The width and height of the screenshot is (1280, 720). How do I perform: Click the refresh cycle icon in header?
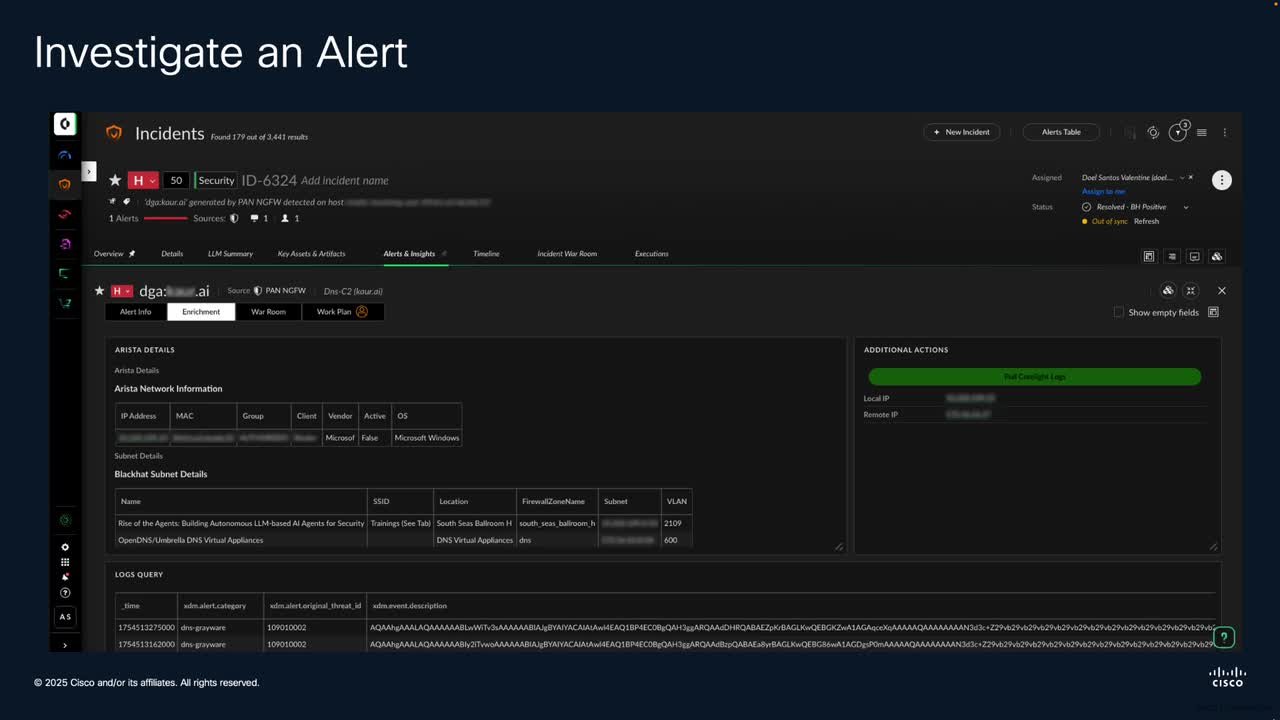click(x=1153, y=132)
